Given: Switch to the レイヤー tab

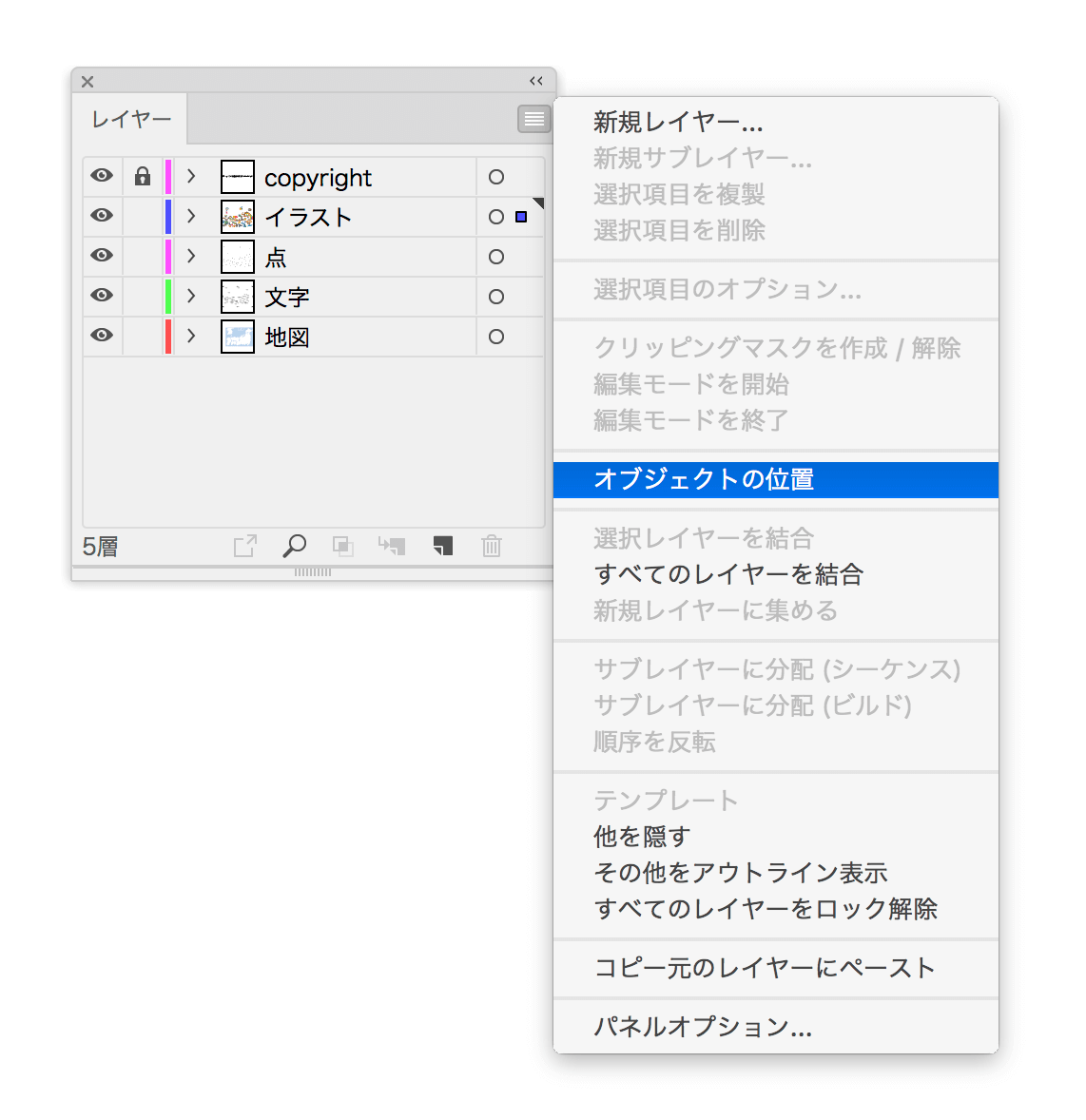Looking at the screenshot, I should pos(131,119).
